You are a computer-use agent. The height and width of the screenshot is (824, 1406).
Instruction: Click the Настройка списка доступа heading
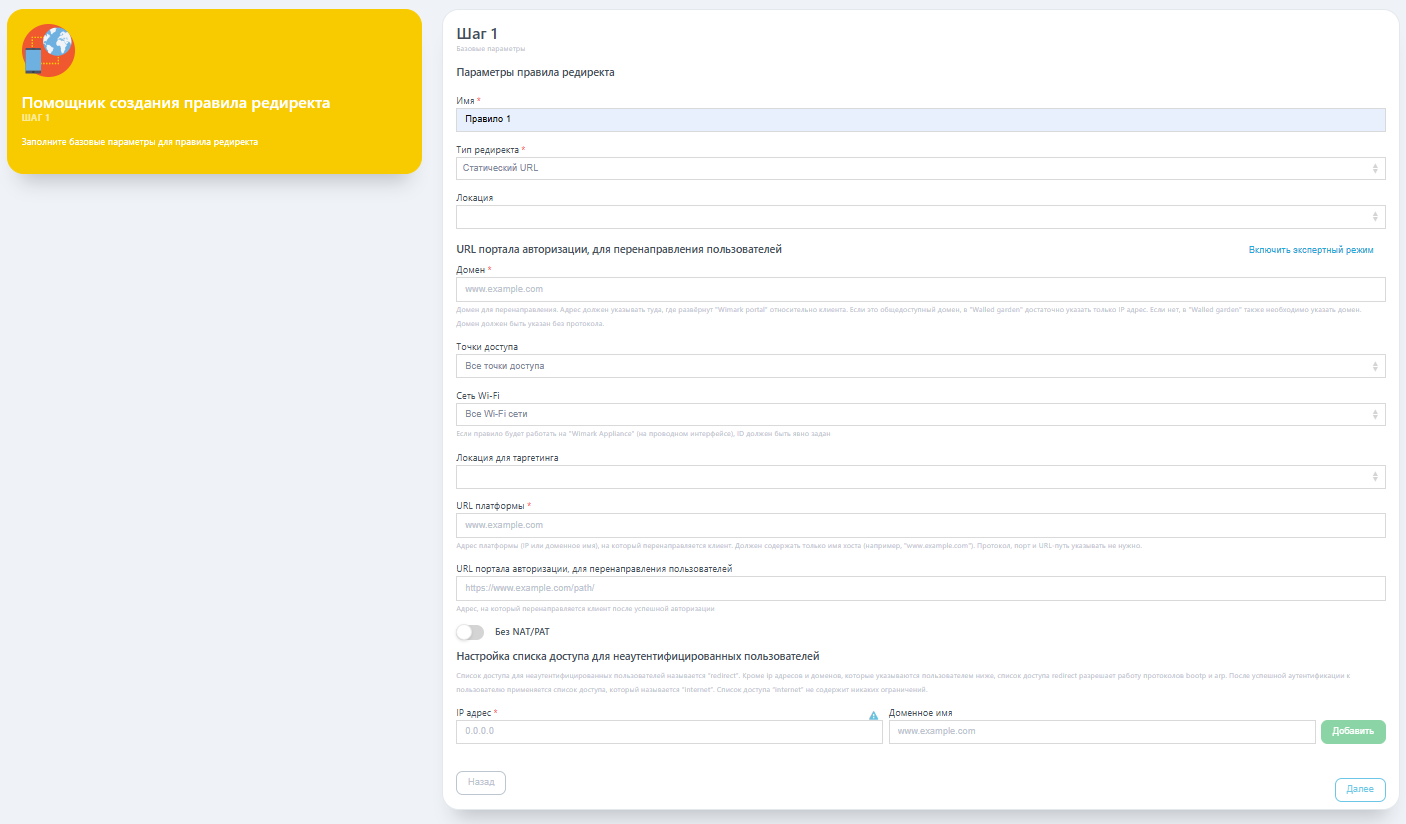pos(638,657)
